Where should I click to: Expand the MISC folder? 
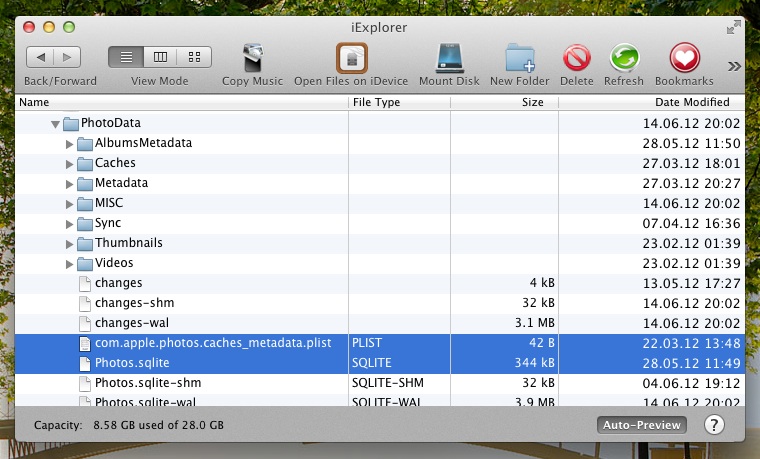69,204
